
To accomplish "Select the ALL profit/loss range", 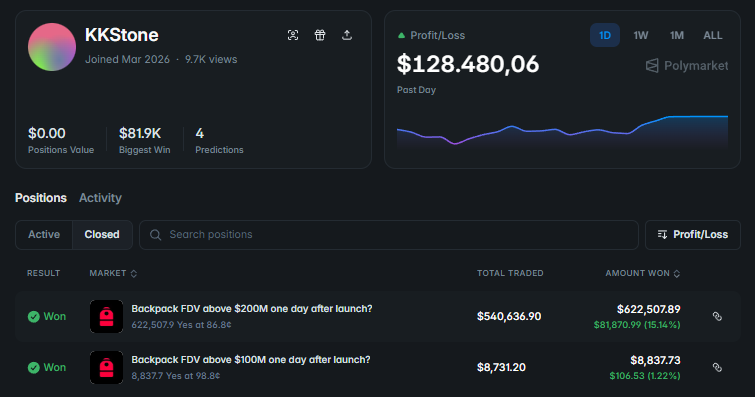I will 713,35.
